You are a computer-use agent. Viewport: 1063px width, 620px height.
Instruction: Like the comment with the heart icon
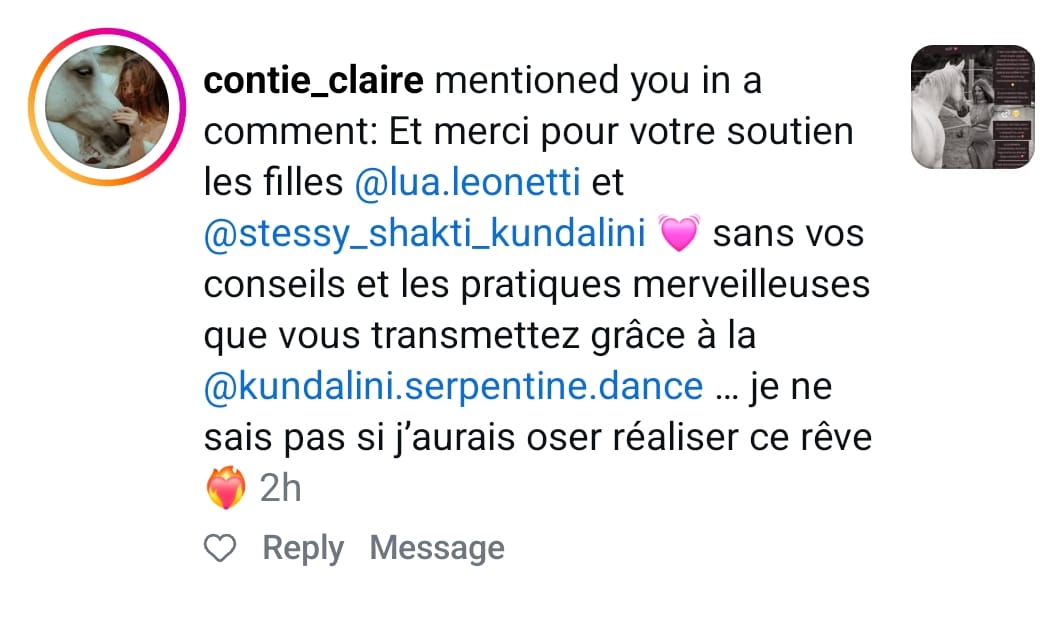point(219,548)
